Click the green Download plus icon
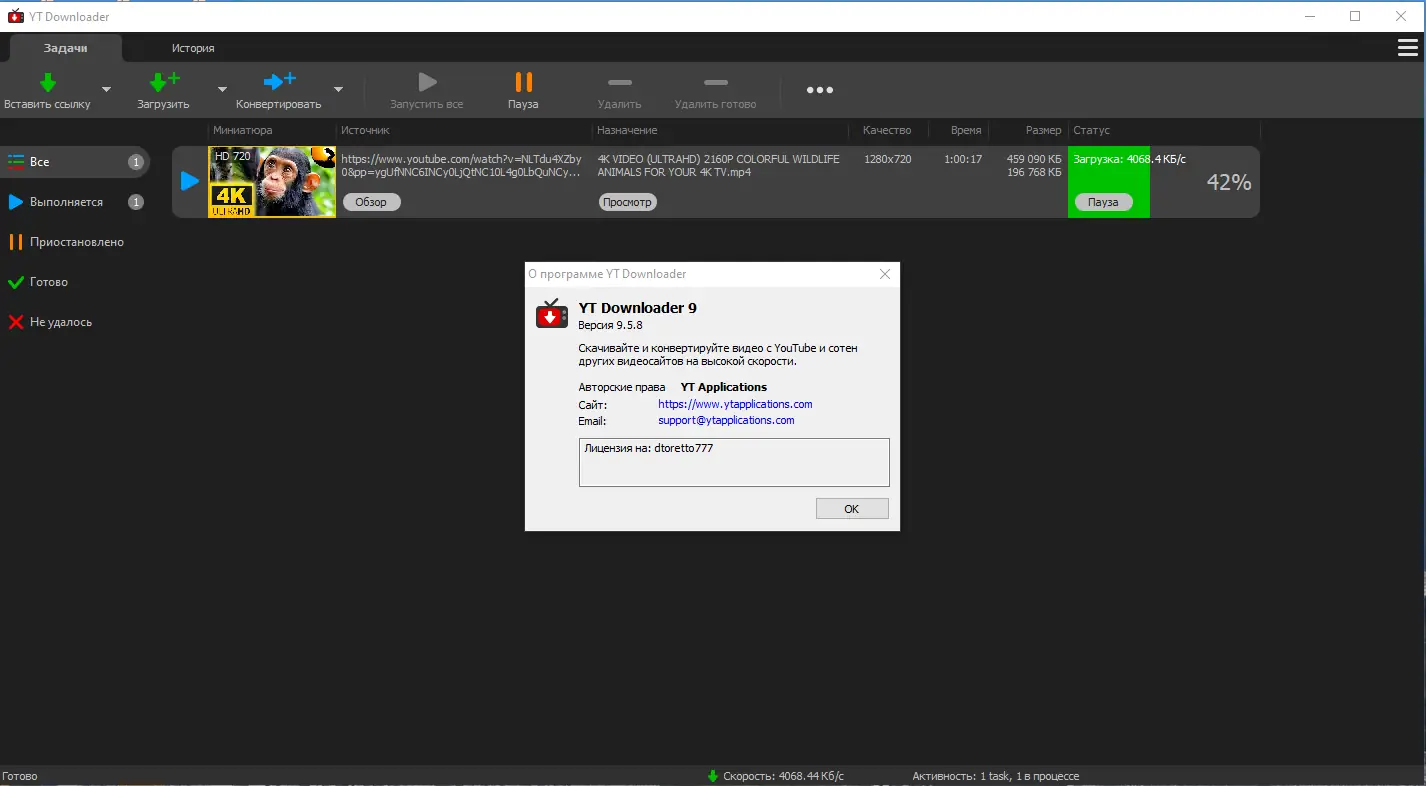 click(x=163, y=82)
